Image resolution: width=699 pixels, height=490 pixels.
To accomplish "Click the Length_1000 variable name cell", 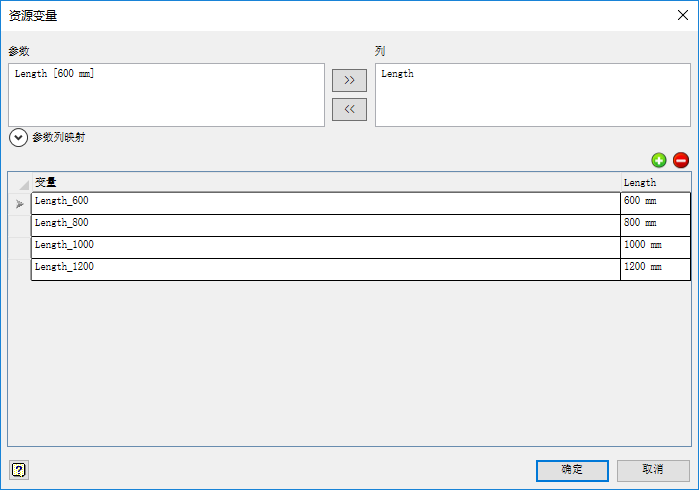I will pyautogui.click(x=326, y=247).
